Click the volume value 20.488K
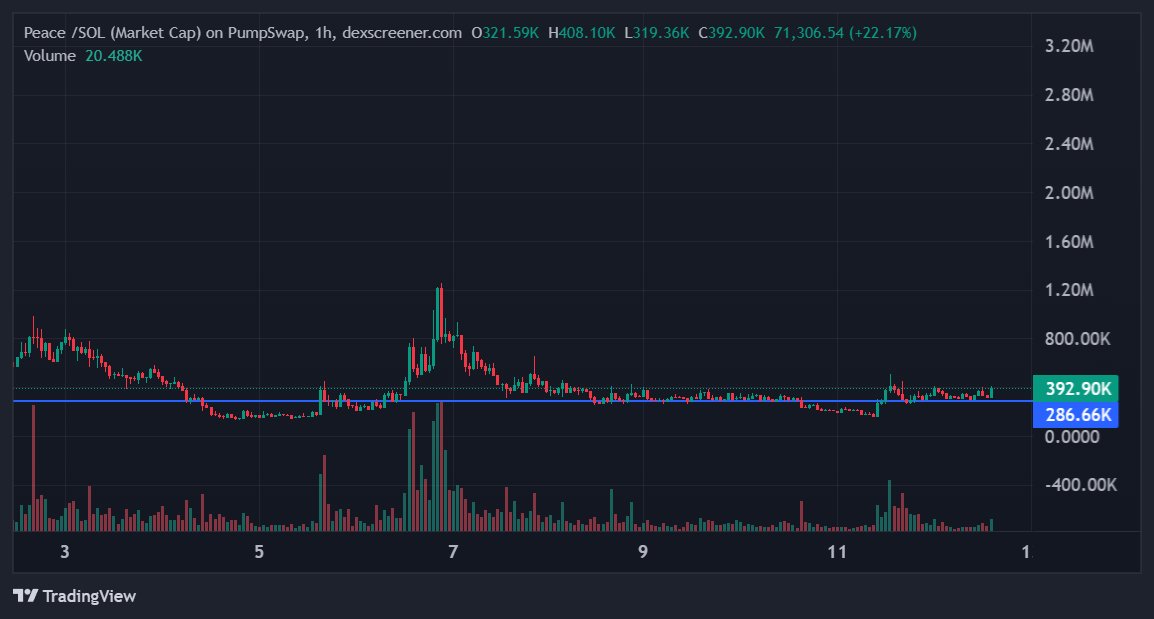The width and height of the screenshot is (1154, 619). [x=113, y=56]
